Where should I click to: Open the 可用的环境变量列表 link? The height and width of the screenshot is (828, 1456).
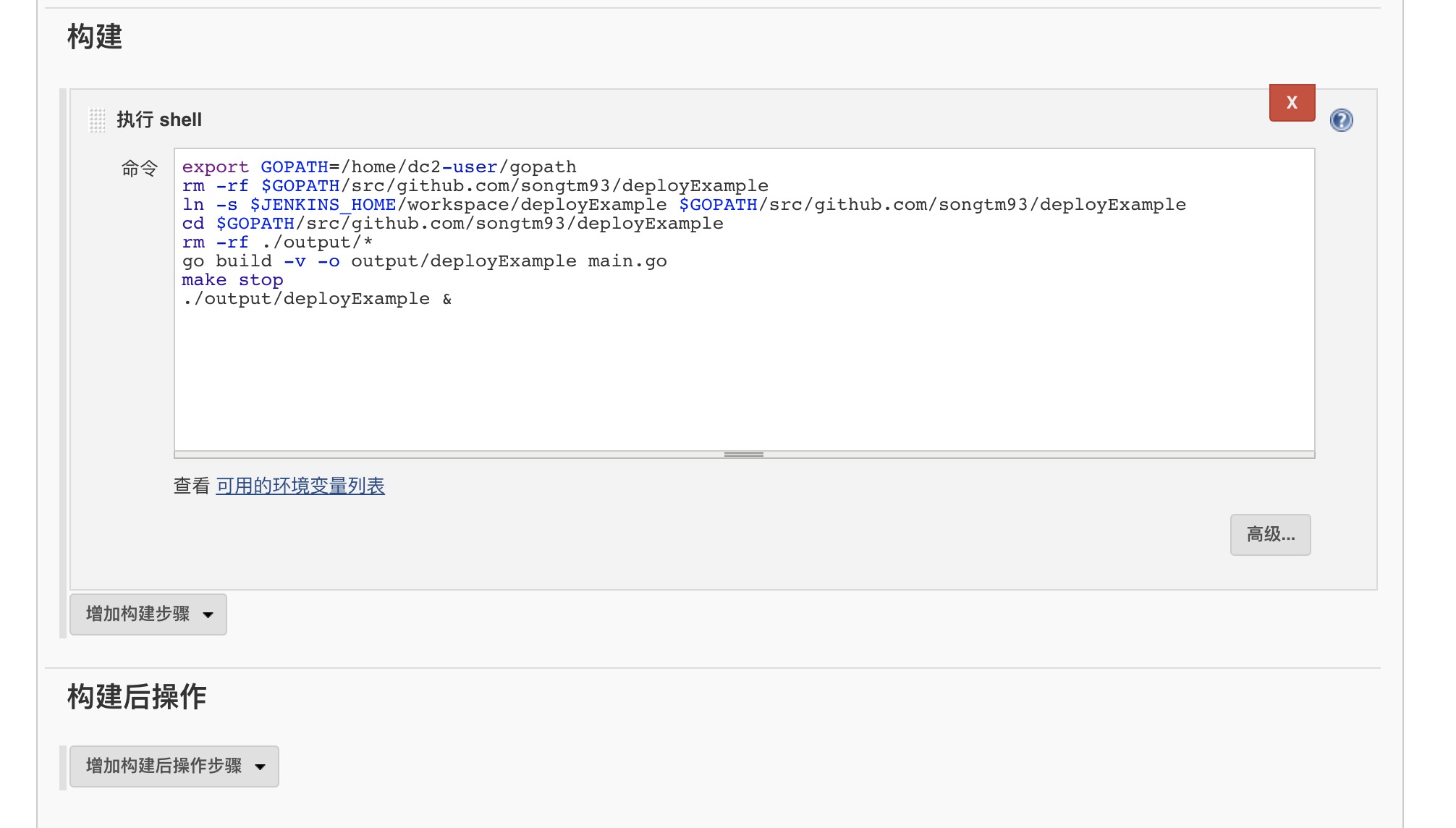(300, 486)
